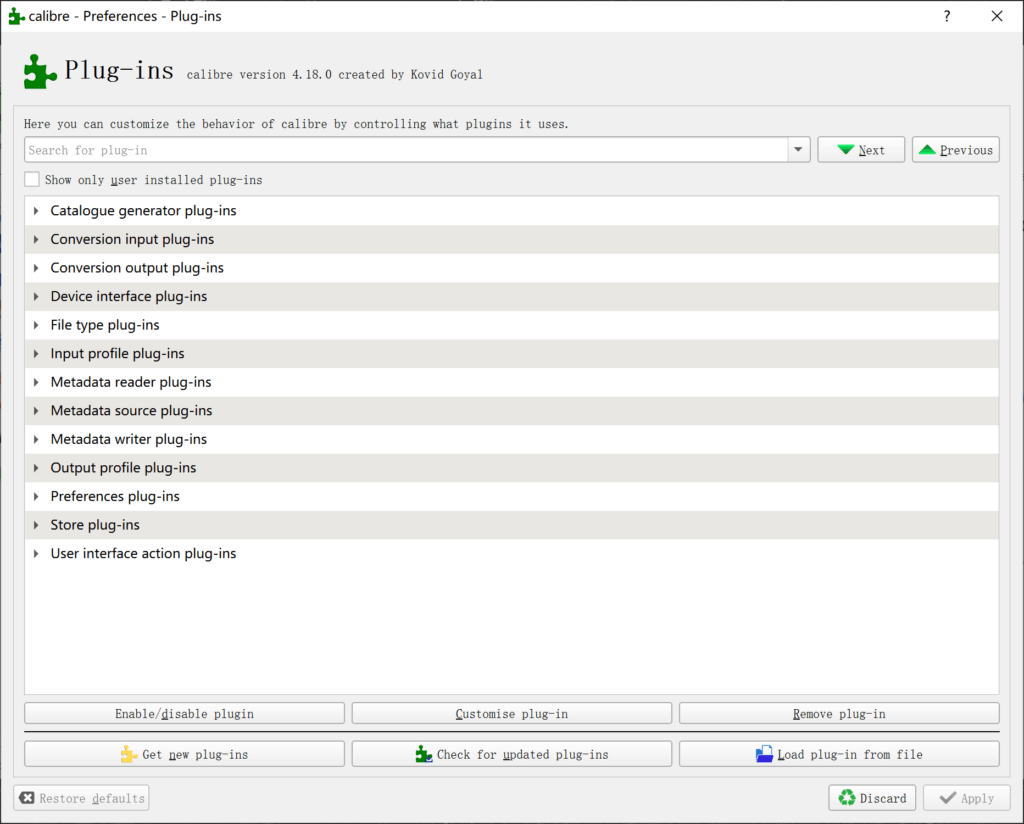Expand Catalogue generator plug-ins
Screen dimensions: 1024x824
[37, 211]
